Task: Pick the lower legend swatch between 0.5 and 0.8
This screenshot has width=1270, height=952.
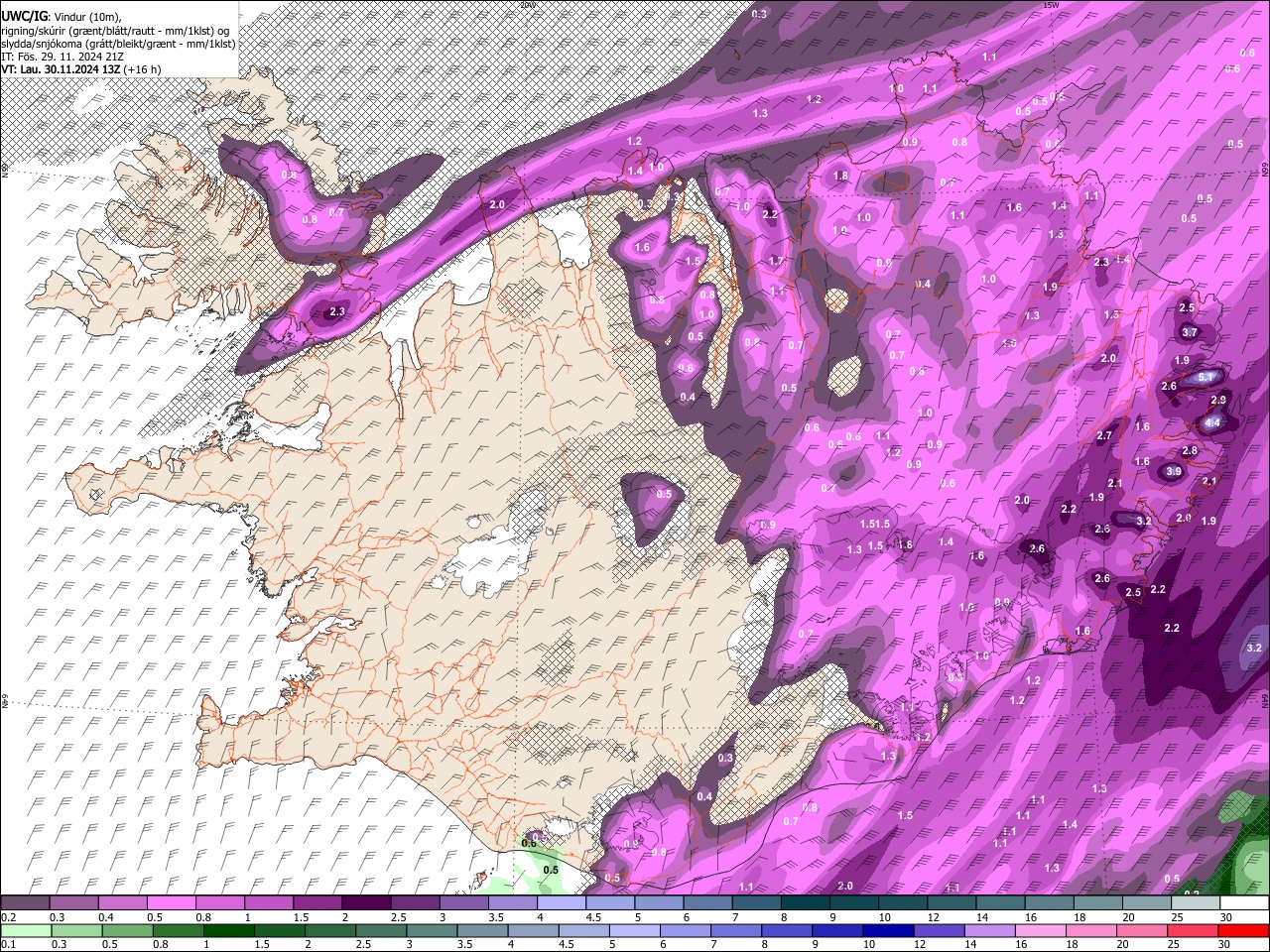Action: click(127, 930)
